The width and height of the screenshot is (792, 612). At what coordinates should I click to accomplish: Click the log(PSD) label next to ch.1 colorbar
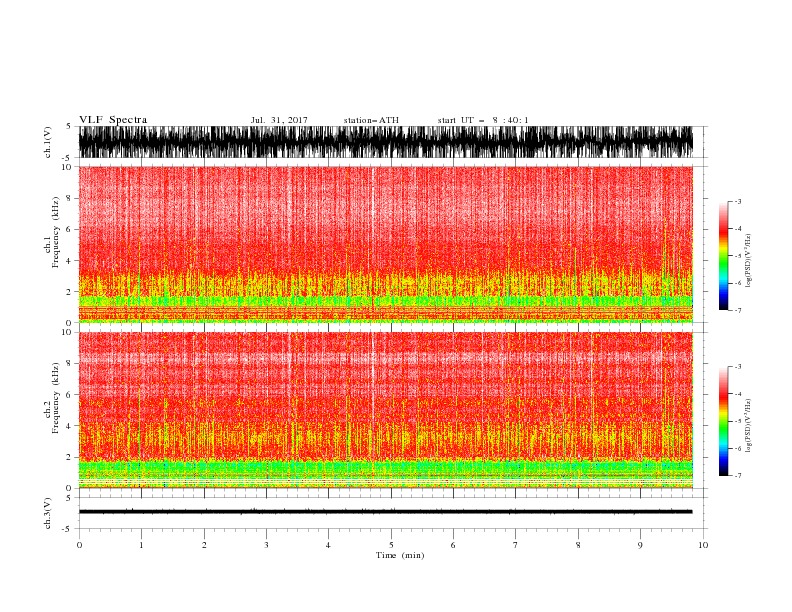click(748, 261)
